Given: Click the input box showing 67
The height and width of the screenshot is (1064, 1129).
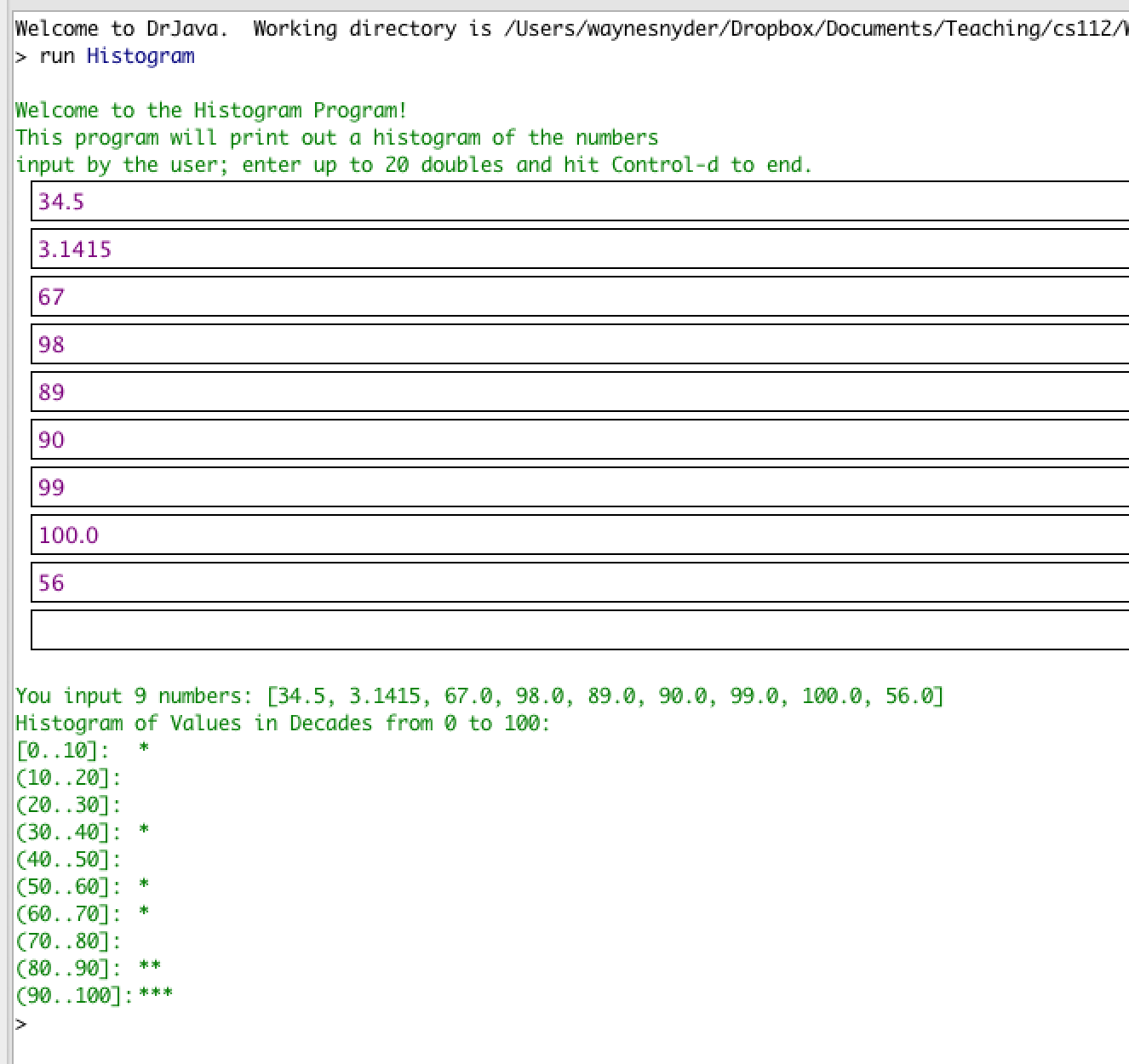Looking at the screenshot, I should pyautogui.click(x=579, y=297).
